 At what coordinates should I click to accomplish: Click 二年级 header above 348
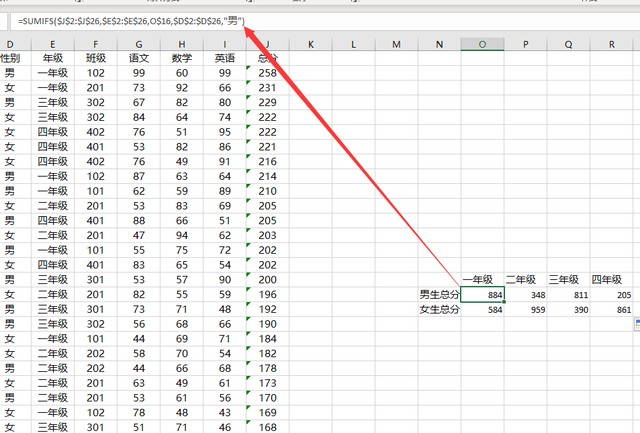pos(525,280)
